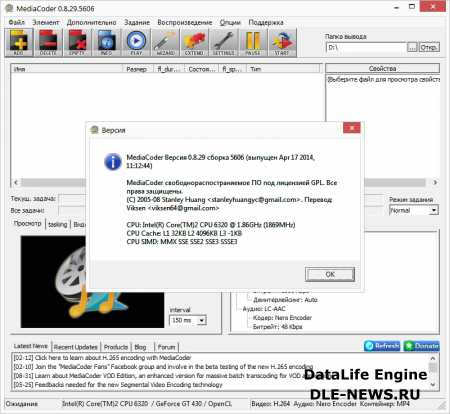The width and height of the screenshot is (450, 414).
Task: Open the Опции menu
Action: 230,22
